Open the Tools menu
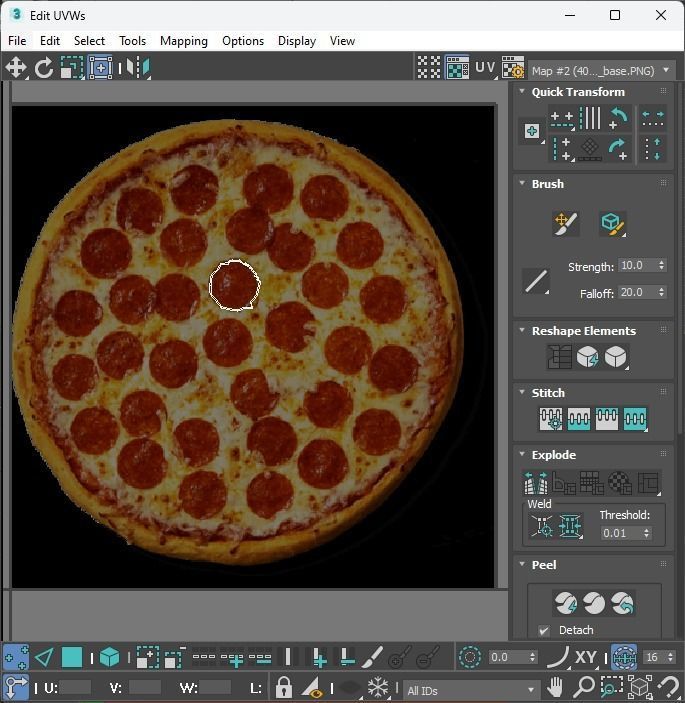Viewport: 685px width, 703px height. tap(132, 41)
